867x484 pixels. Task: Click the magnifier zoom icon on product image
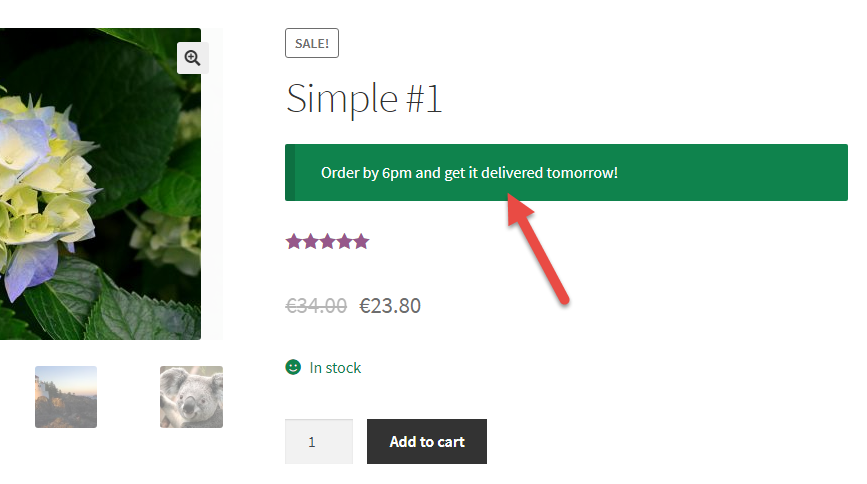pyautogui.click(x=192, y=58)
